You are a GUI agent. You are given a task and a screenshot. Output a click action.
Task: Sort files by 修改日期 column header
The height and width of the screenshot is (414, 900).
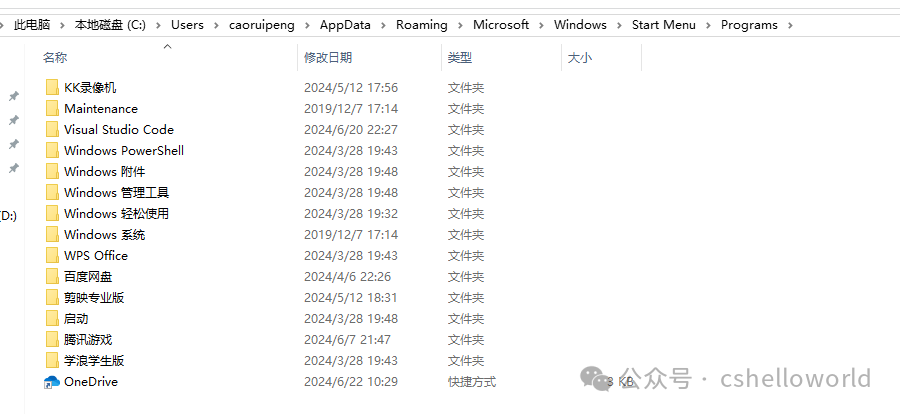328,58
